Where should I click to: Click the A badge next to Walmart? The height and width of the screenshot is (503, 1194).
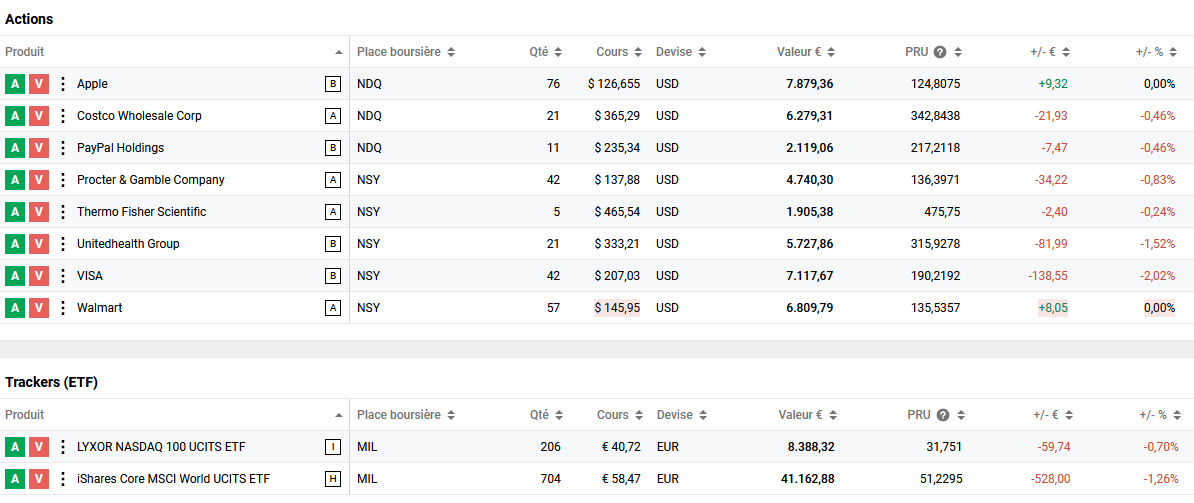pos(333,308)
